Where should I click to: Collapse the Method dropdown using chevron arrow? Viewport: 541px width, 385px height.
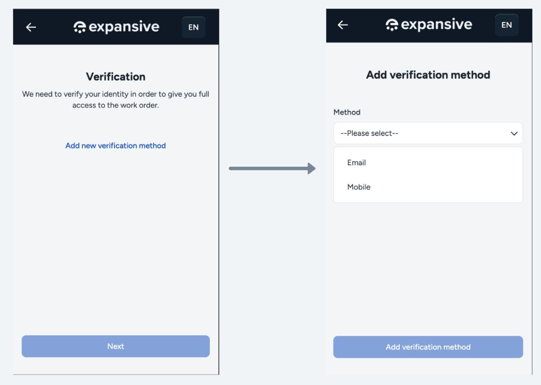pyautogui.click(x=514, y=134)
